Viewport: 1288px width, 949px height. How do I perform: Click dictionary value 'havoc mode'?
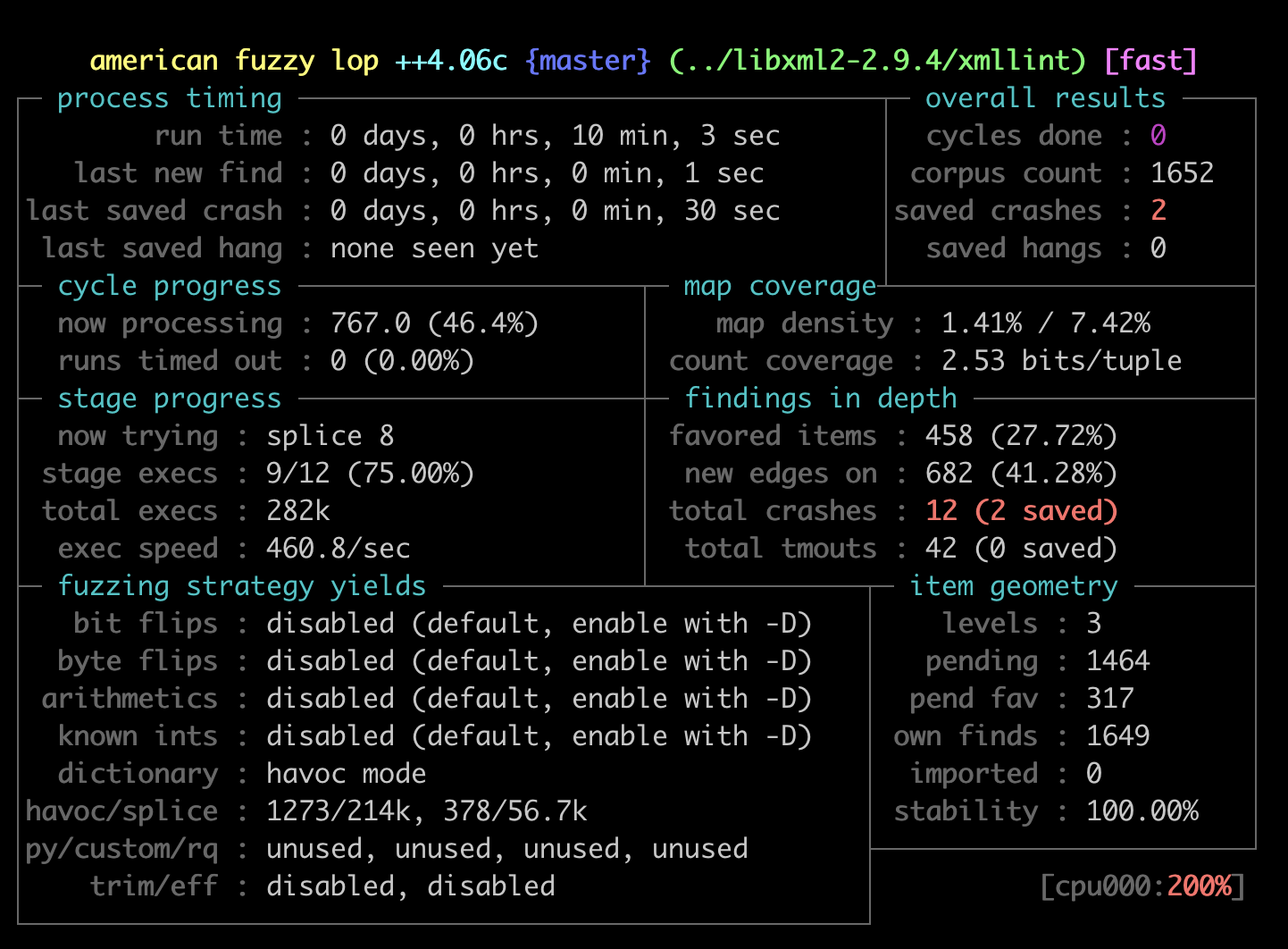[x=347, y=774]
